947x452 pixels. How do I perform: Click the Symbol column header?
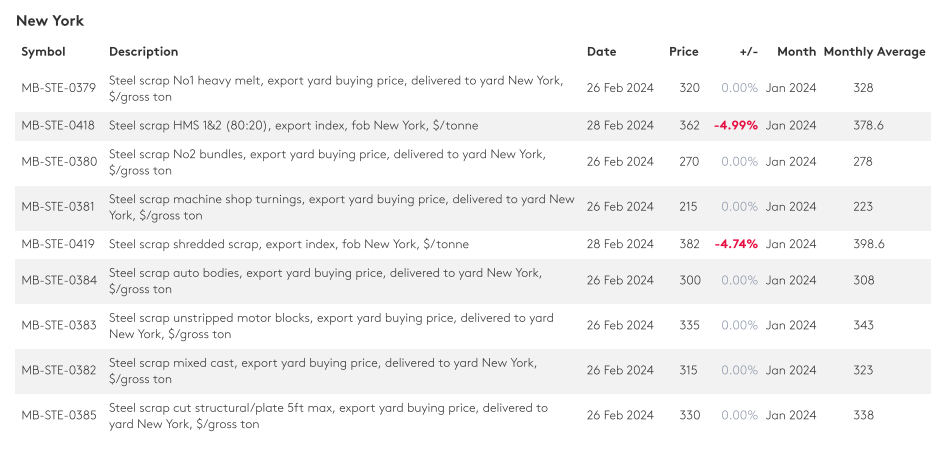point(43,52)
